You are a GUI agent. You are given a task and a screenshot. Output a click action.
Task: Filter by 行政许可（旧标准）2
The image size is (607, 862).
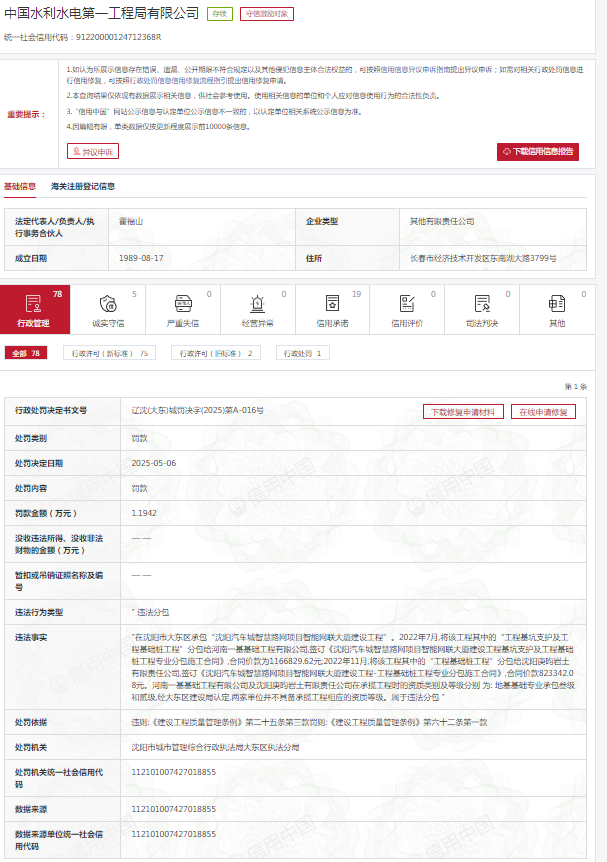click(216, 353)
